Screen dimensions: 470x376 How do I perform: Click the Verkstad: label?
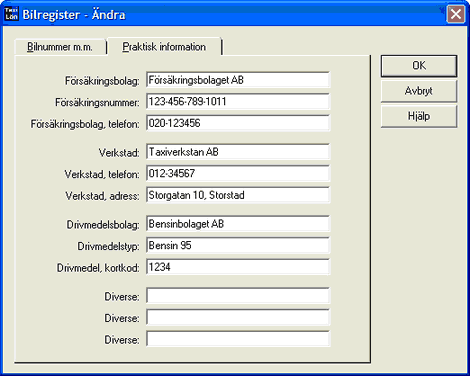pyautogui.click(x=119, y=153)
